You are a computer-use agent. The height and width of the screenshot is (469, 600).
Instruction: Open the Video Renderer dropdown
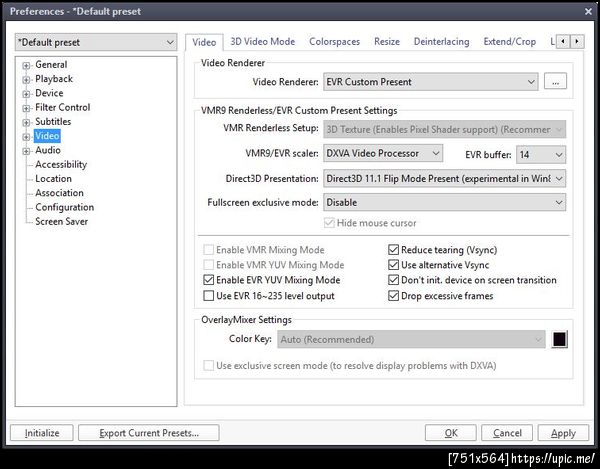(430, 82)
